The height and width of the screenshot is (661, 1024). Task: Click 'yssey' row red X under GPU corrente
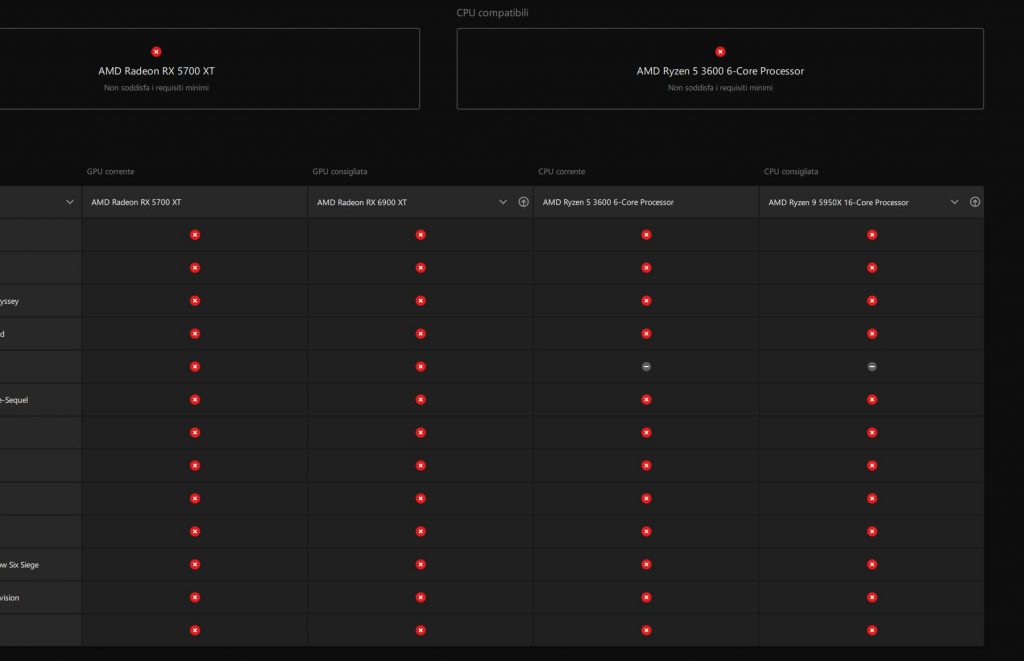[195, 300]
